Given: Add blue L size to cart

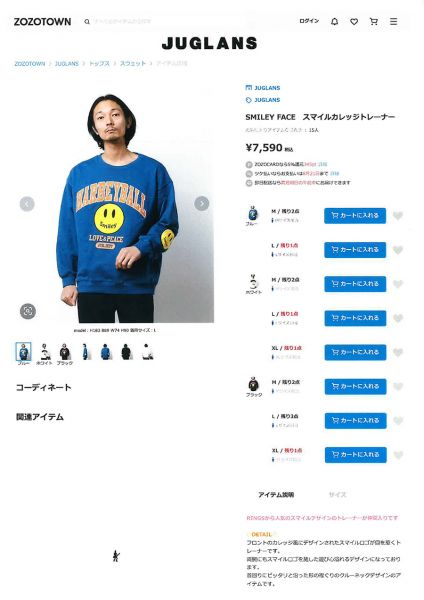Looking at the screenshot, I should (x=355, y=250).
